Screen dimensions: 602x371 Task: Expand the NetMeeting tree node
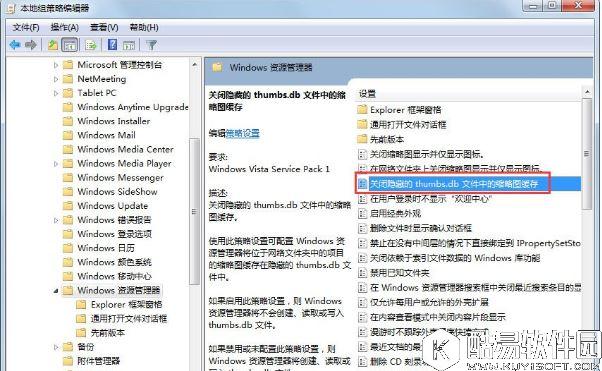point(56,79)
